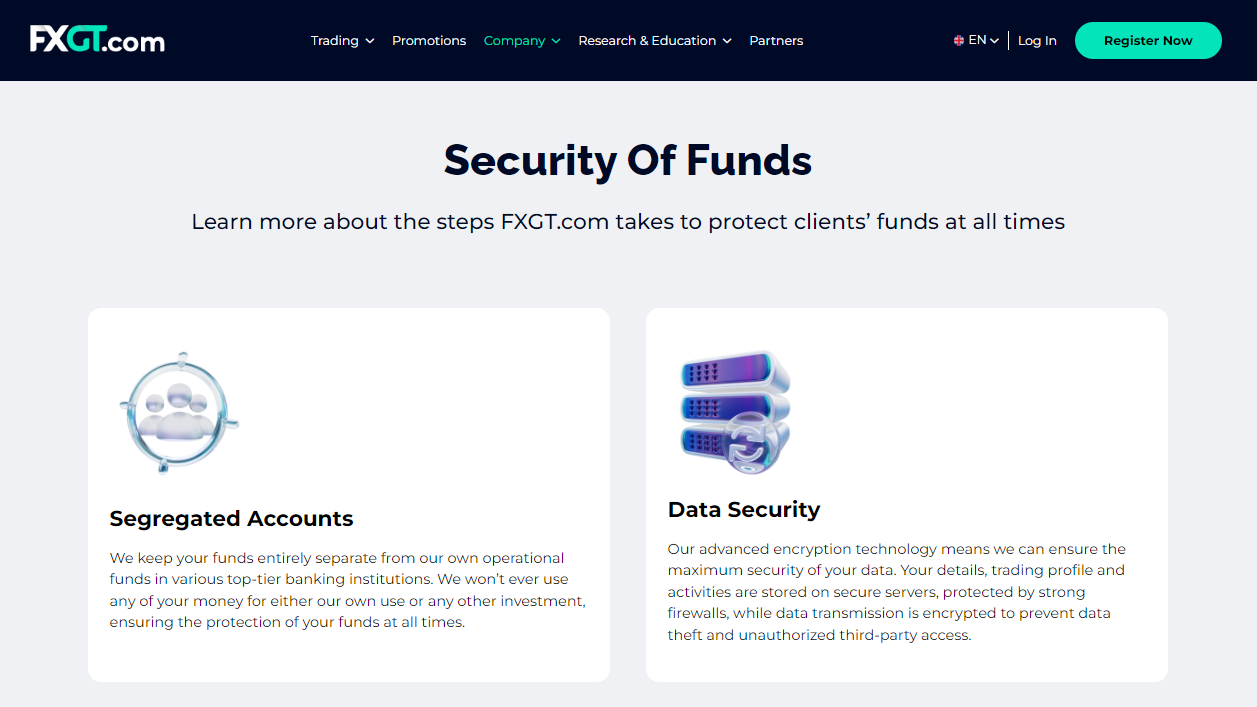Click the Data Security heading text
The height and width of the screenshot is (707, 1257).
[x=744, y=509]
